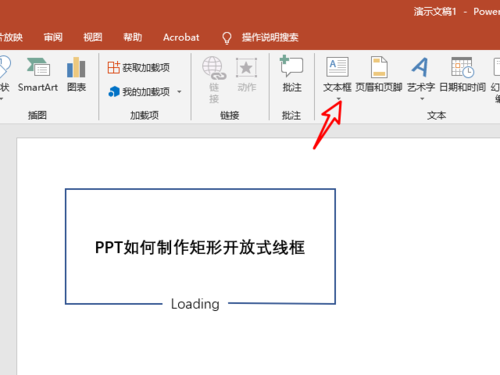Open 页眉和页脚 header and footer

[x=379, y=74]
